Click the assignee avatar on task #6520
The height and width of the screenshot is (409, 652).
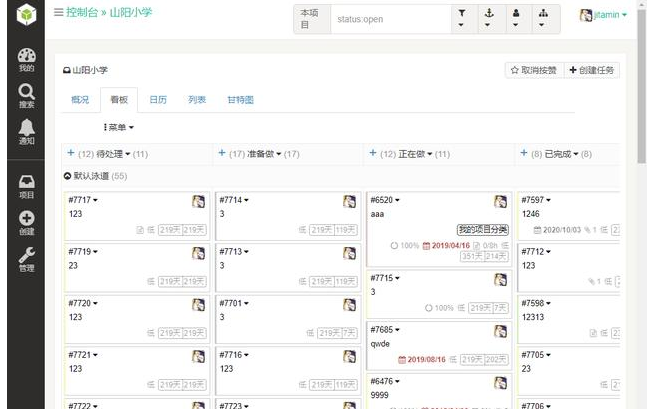point(500,201)
